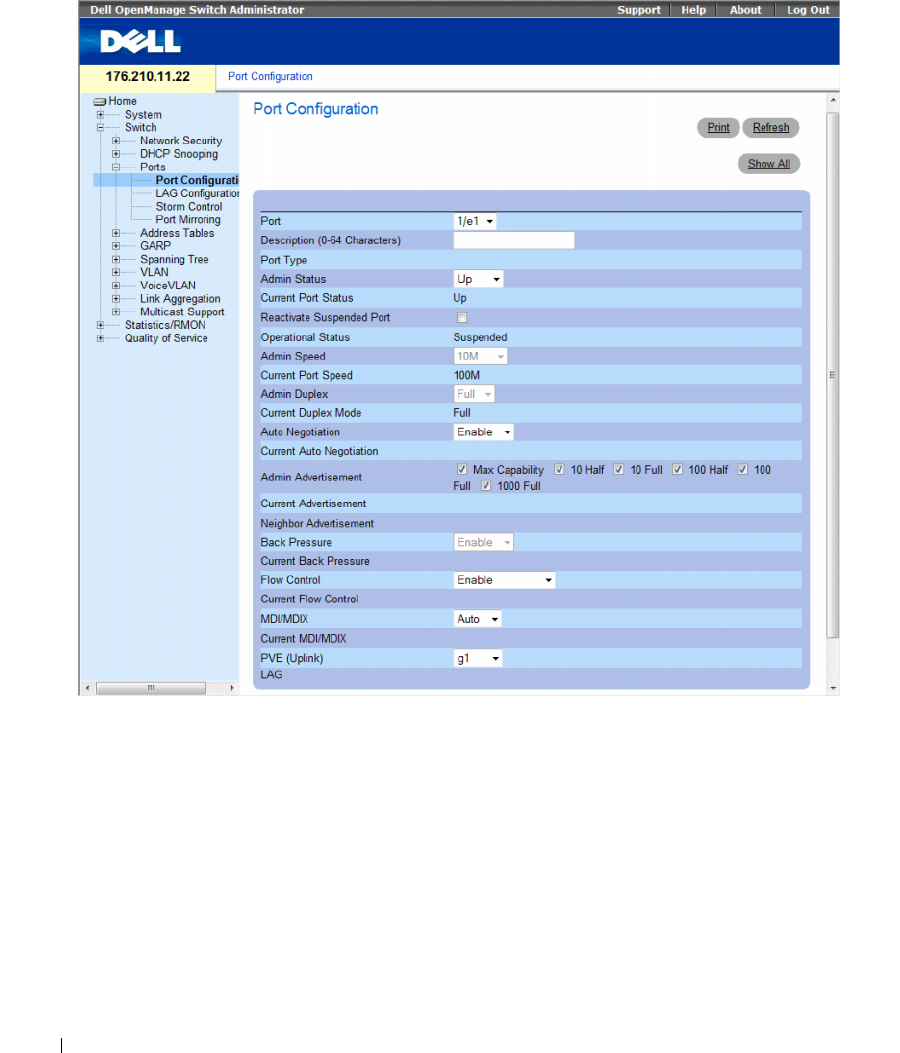Toggle the 100 Half checkbox
Image resolution: width=900 pixels, height=1053 pixels.
click(678, 469)
